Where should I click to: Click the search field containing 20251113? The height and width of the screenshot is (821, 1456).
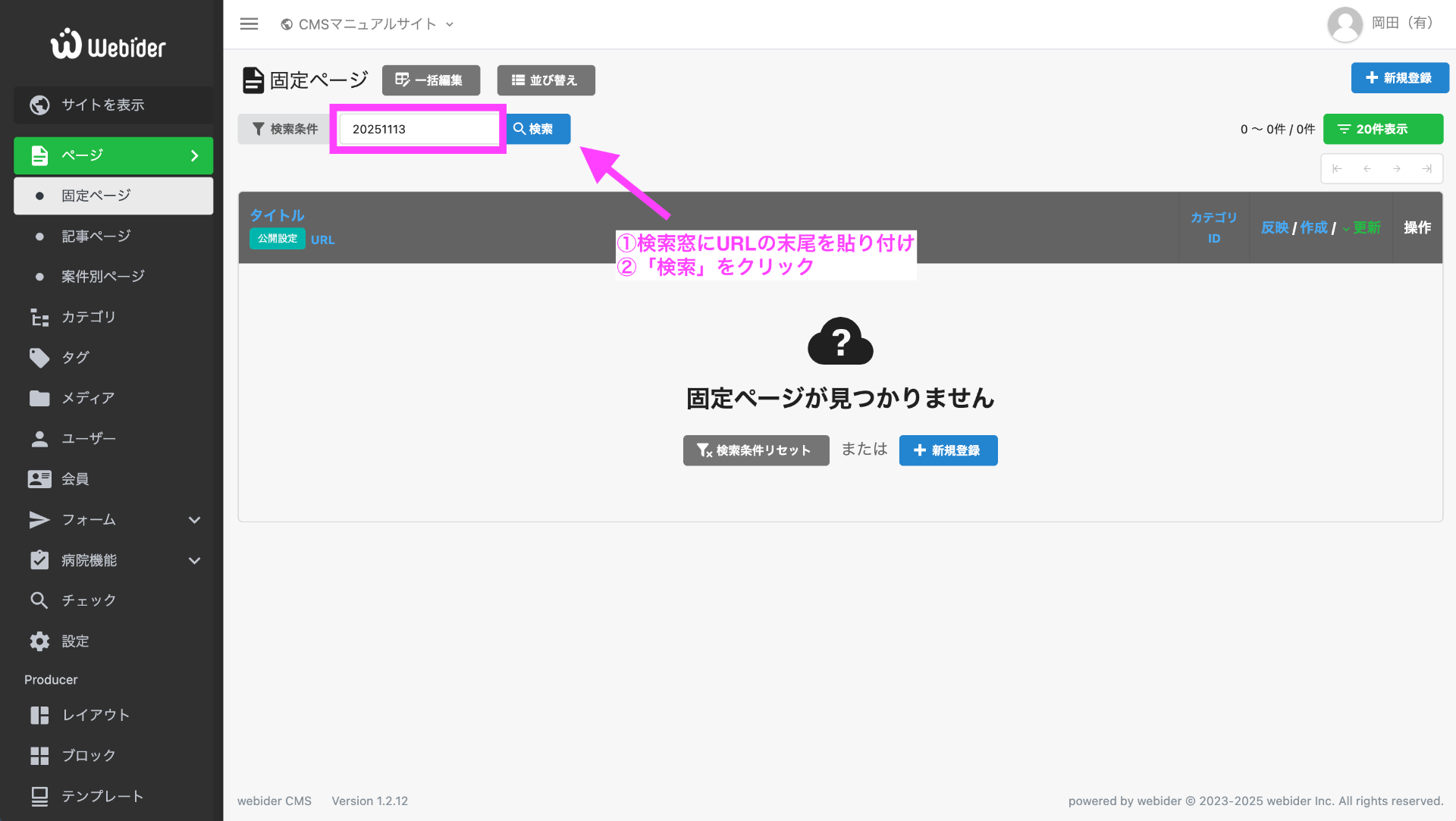[418, 130]
